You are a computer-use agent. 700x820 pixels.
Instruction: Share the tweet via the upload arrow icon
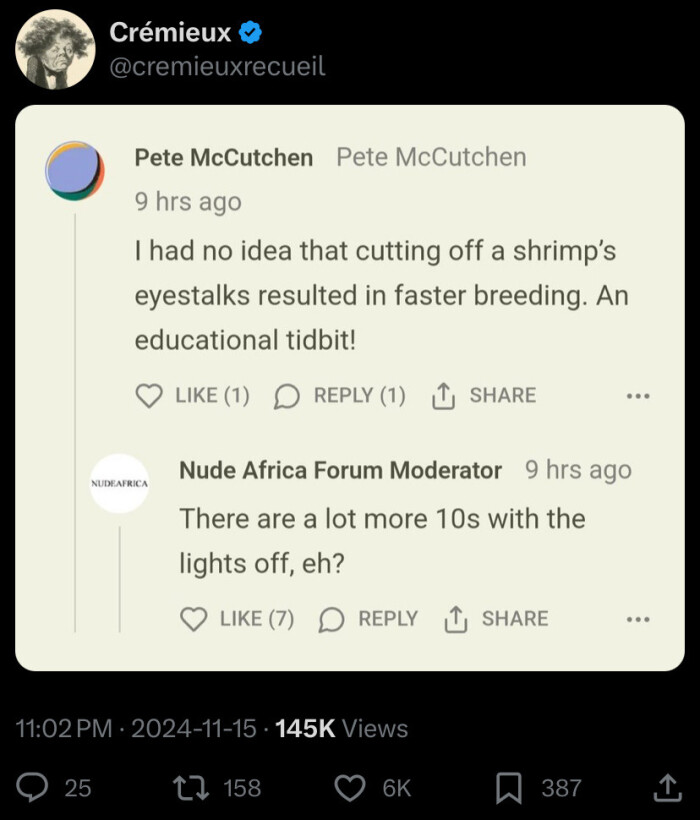(666, 788)
